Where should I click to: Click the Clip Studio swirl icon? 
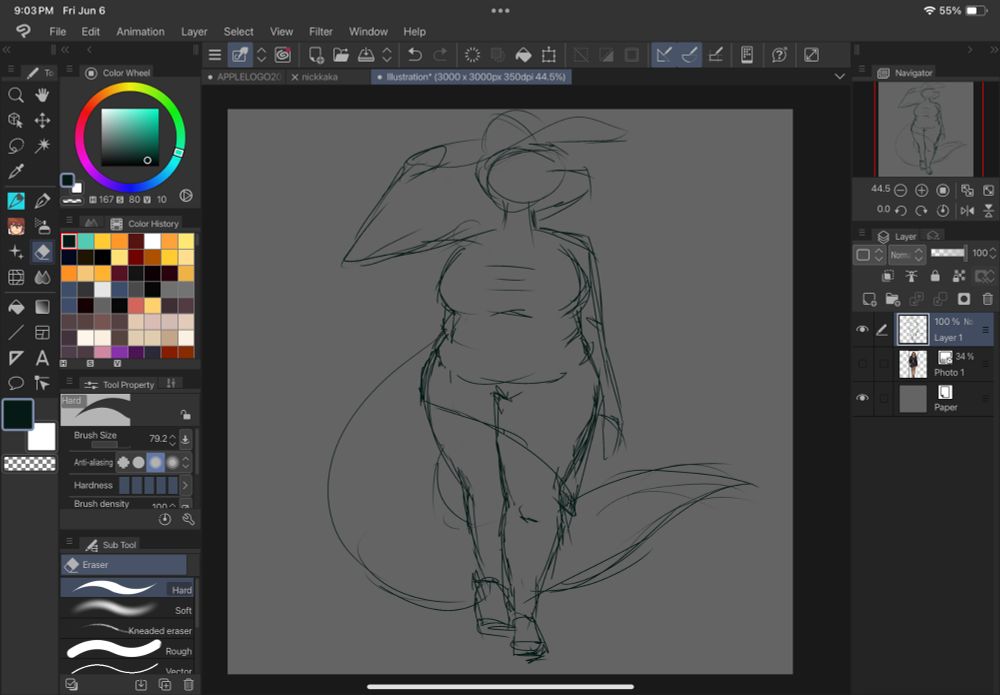[x=283, y=55]
